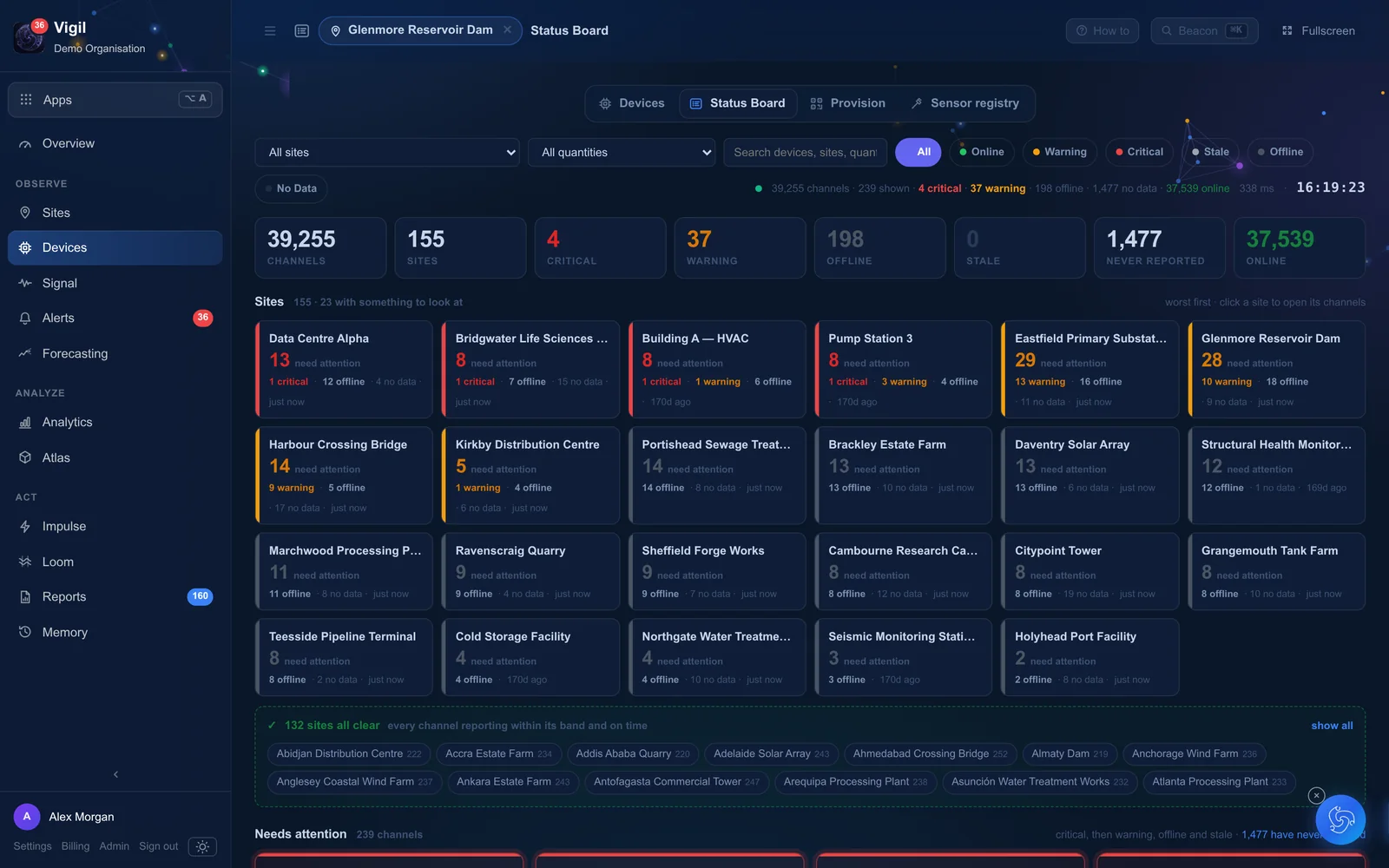Open the Sensor registry tab
This screenshot has height=868, width=1389.
tap(965, 103)
